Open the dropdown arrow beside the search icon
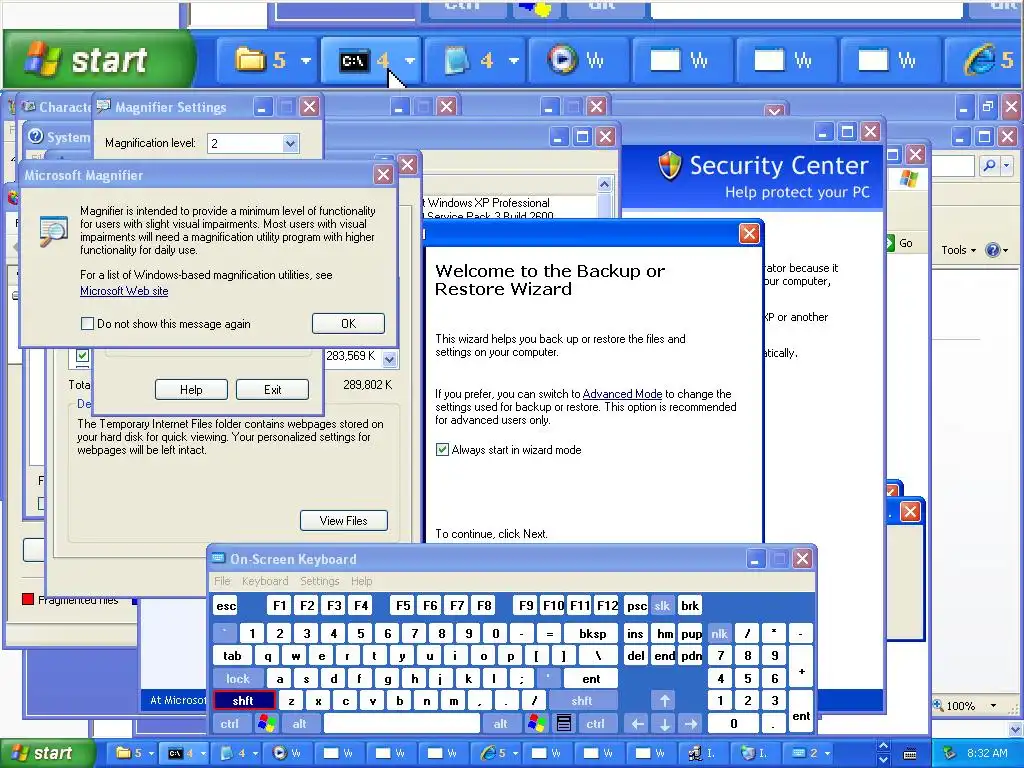This screenshot has width=1024, height=768. click(x=1006, y=166)
